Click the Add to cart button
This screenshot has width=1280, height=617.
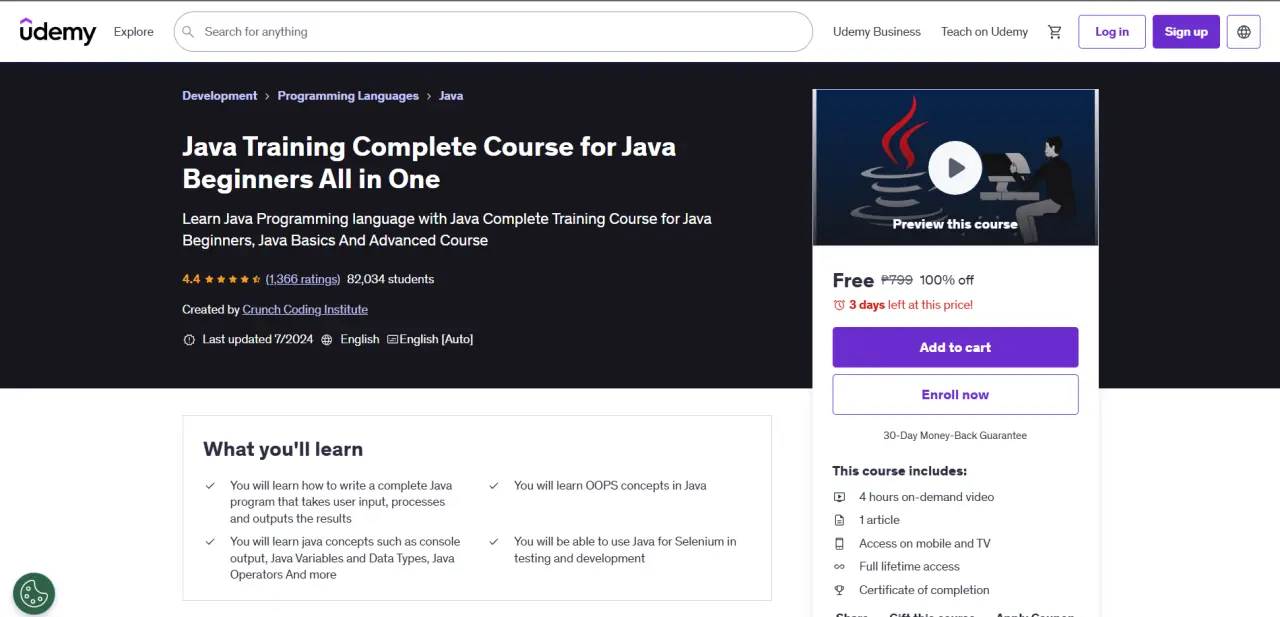[955, 347]
